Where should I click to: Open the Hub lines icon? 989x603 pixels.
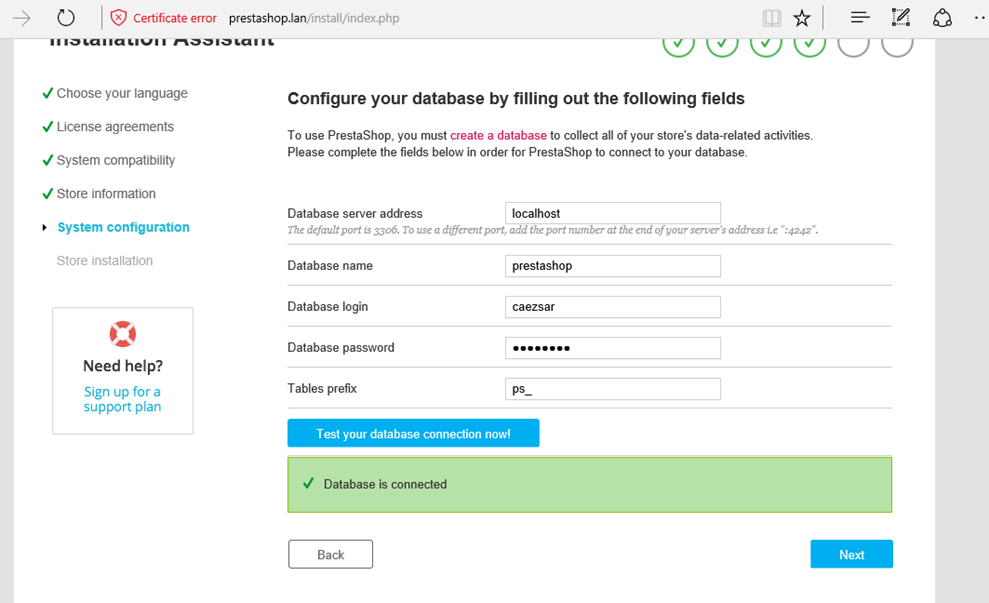coord(860,17)
